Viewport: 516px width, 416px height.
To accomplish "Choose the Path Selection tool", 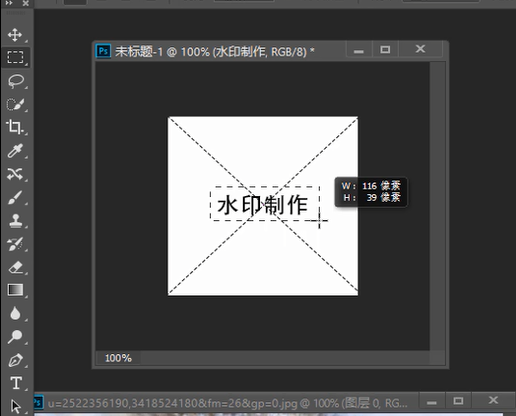I will pyautogui.click(x=16, y=407).
